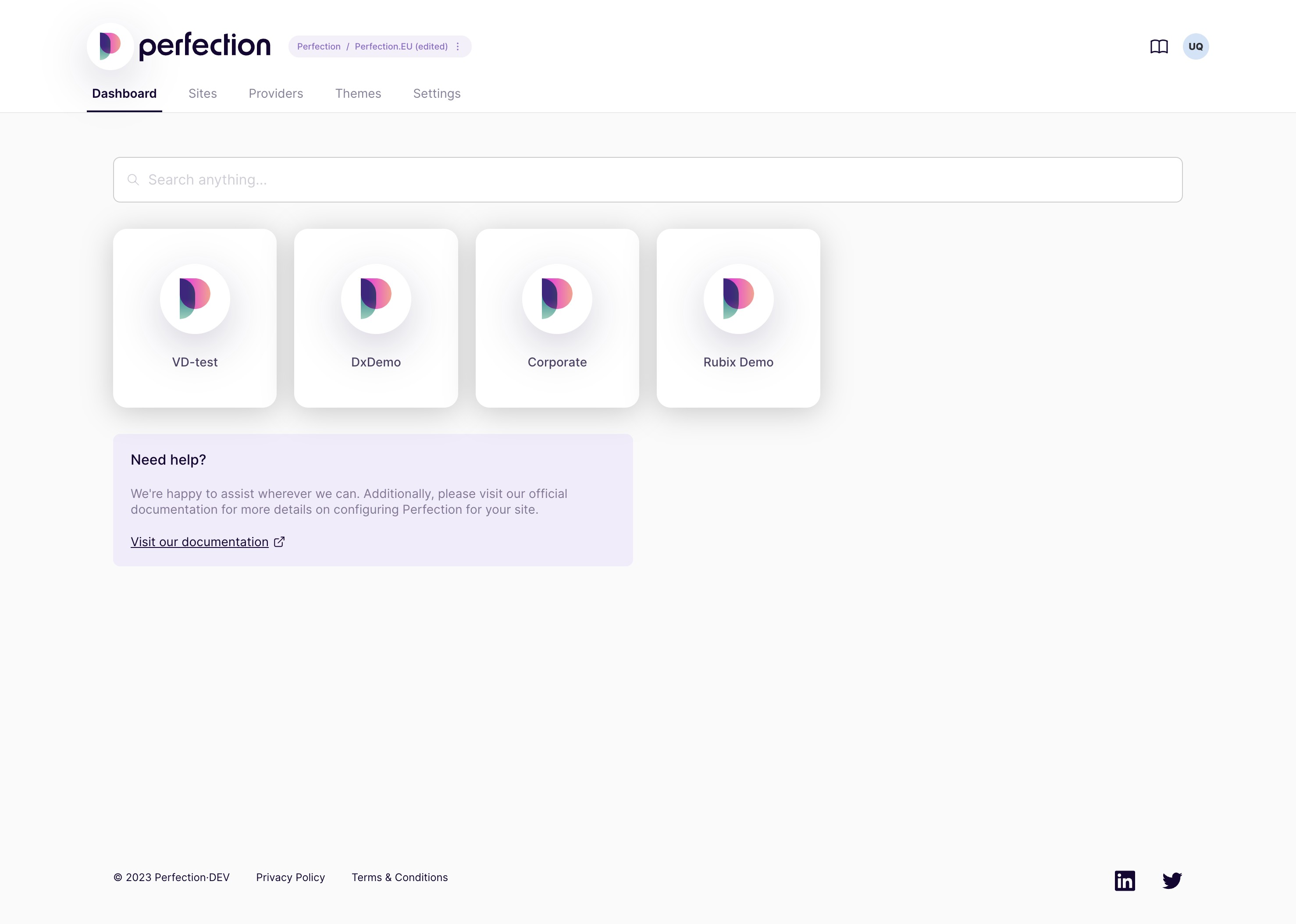Open the Rubix Demo site card
This screenshot has width=1296, height=924.
737,317
